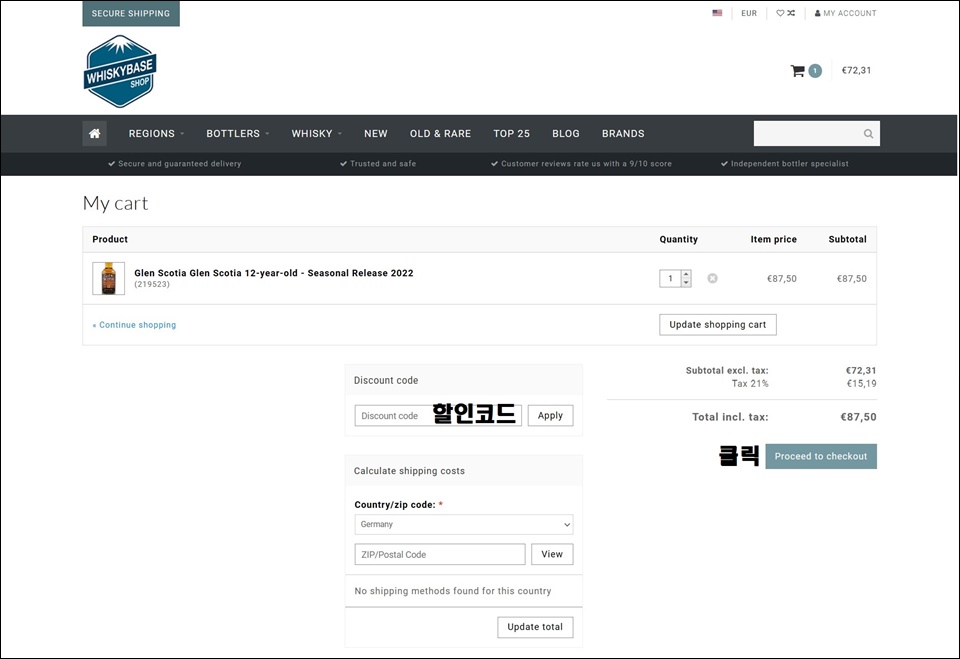The image size is (960, 659).
Task: Click the search magnifier icon
Action: [x=868, y=134]
